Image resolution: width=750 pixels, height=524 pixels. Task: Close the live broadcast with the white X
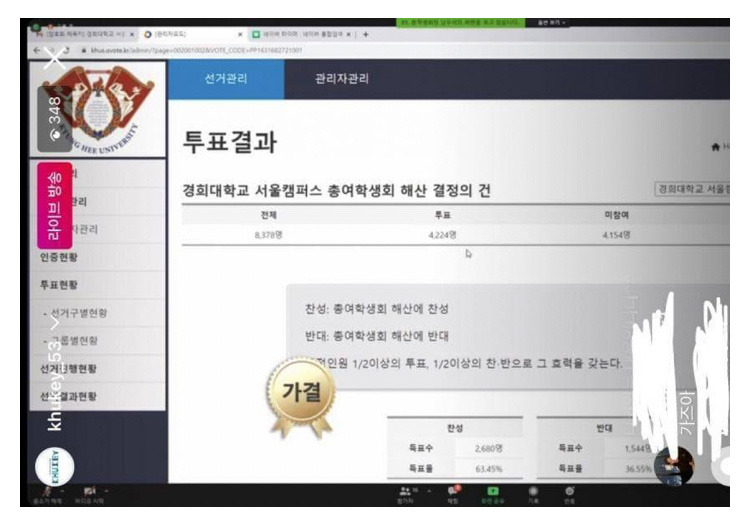coord(54,59)
